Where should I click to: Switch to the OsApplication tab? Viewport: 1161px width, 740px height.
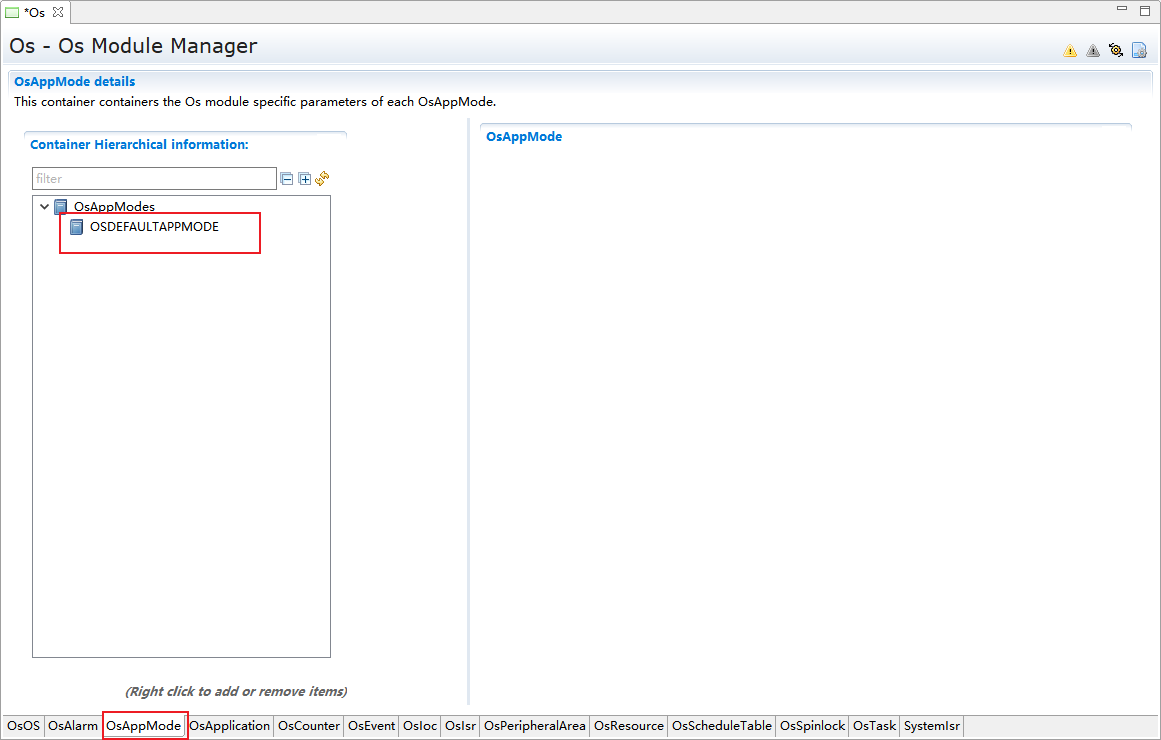click(230, 726)
